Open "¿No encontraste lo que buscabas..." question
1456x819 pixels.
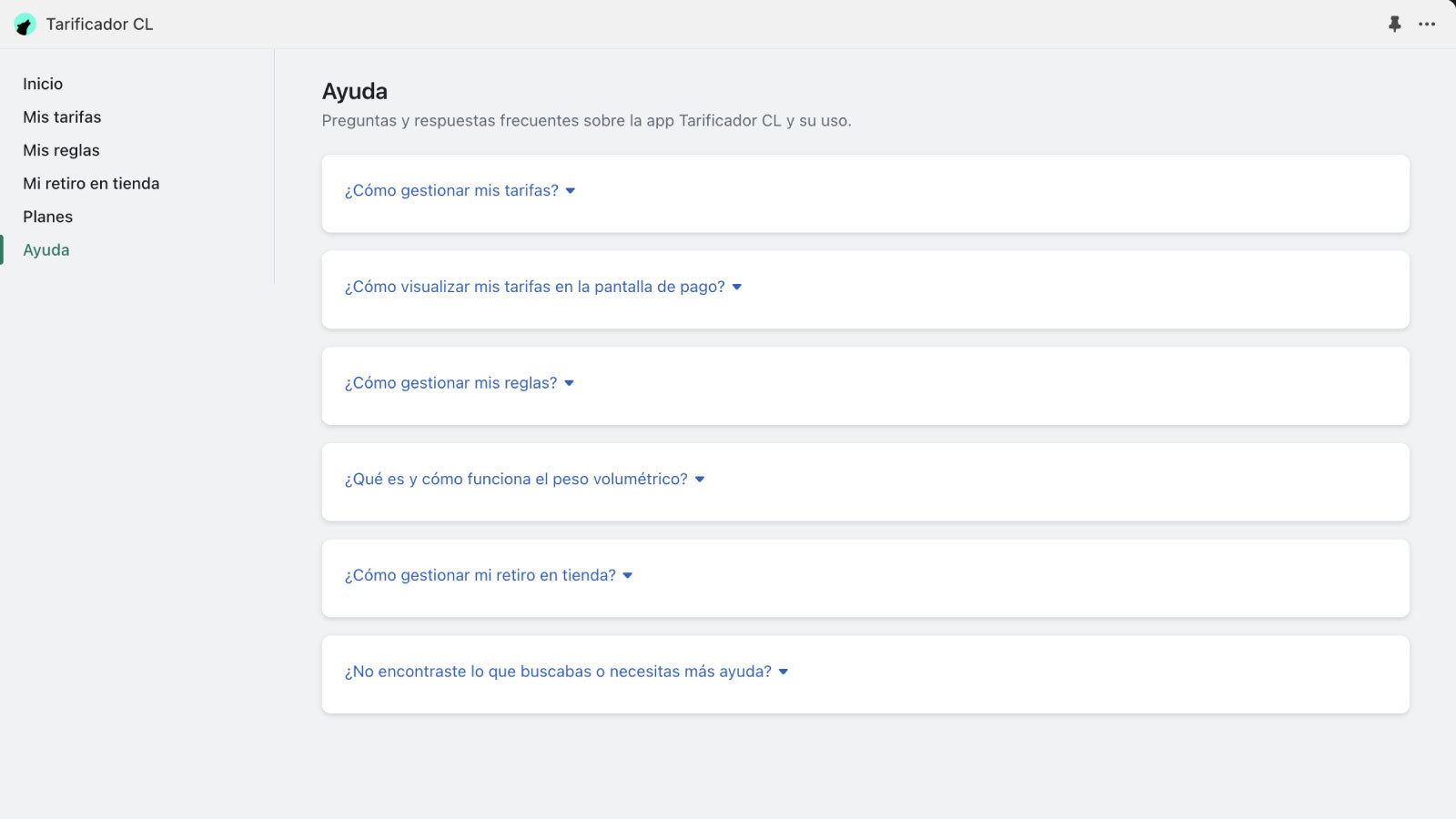(x=558, y=672)
